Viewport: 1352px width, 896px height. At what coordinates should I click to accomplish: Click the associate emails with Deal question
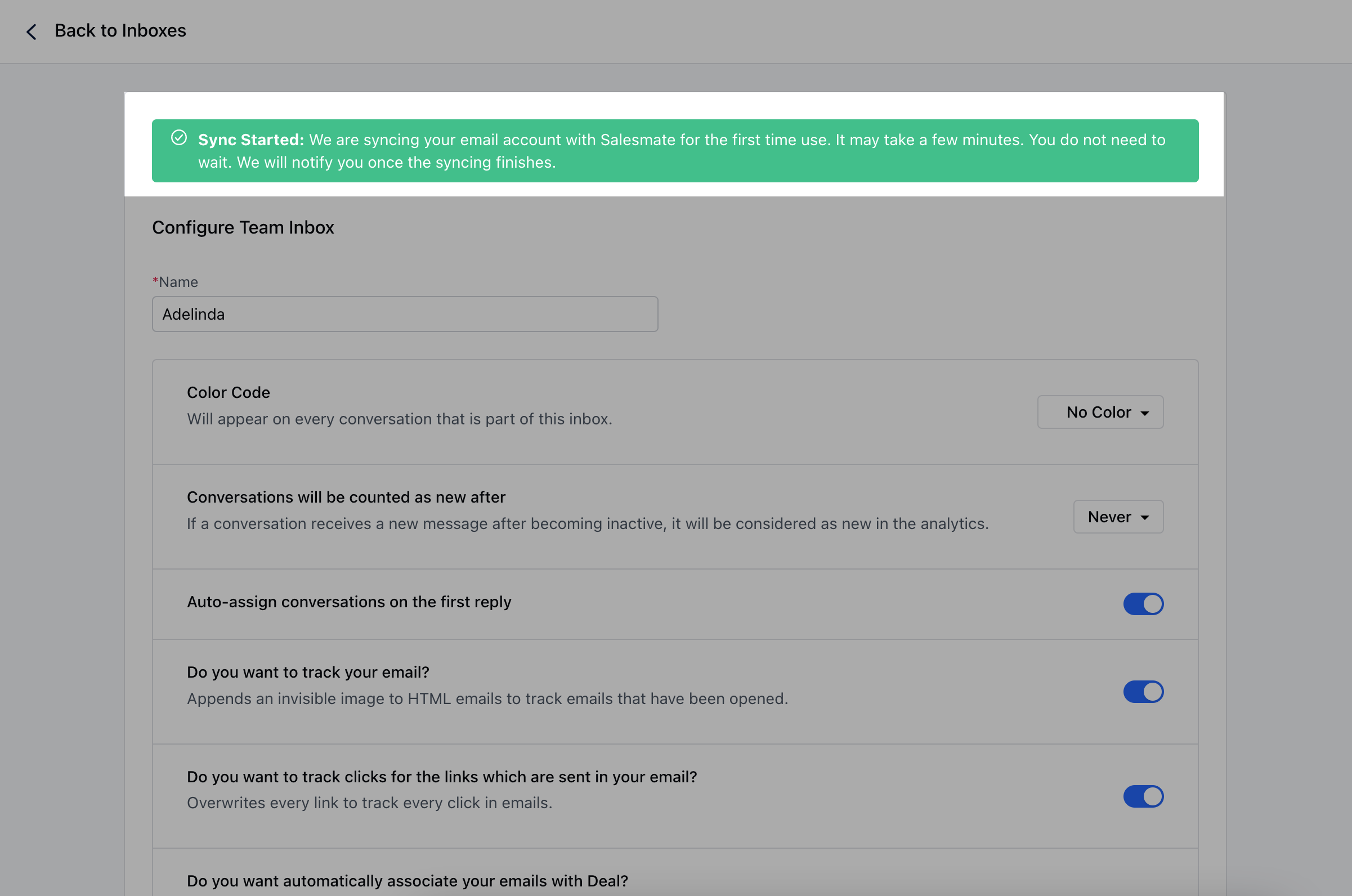click(407, 881)
